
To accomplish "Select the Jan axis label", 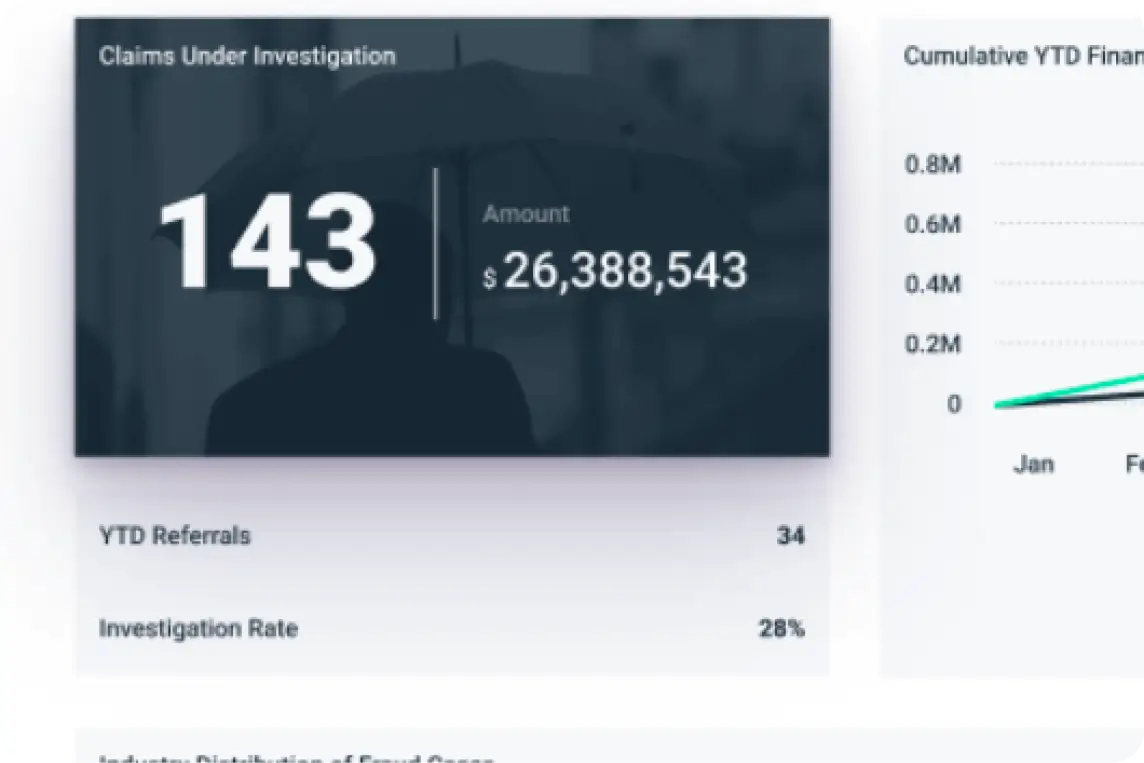I will pyautogui.click(x=1034, y=463).
